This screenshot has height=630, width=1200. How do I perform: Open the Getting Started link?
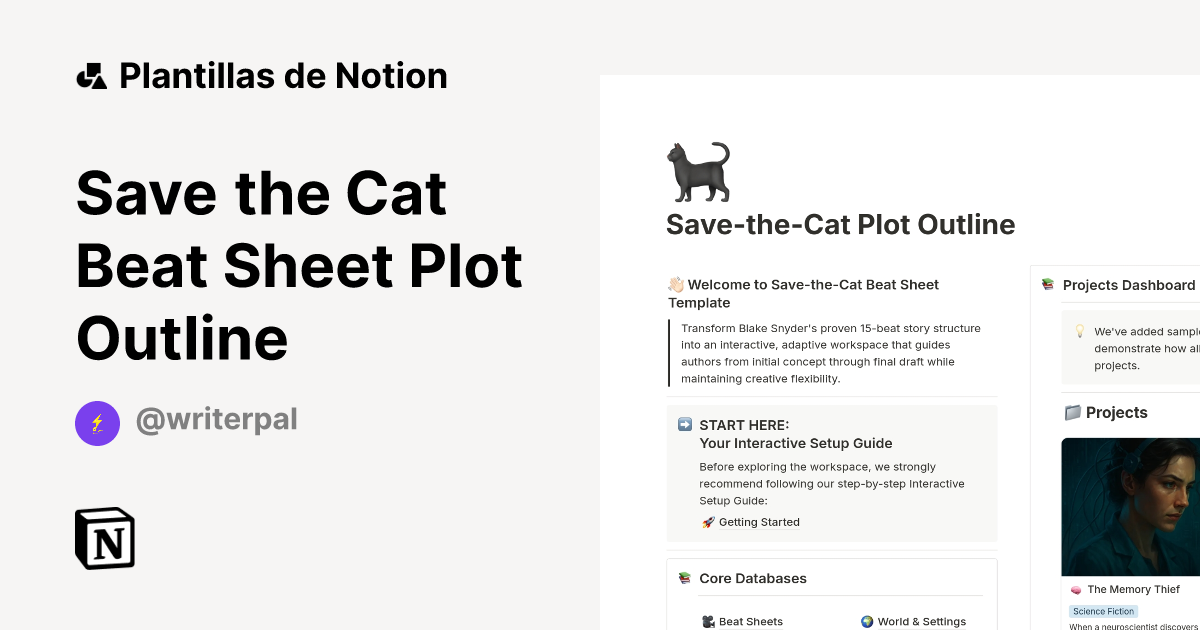point(759,521)
